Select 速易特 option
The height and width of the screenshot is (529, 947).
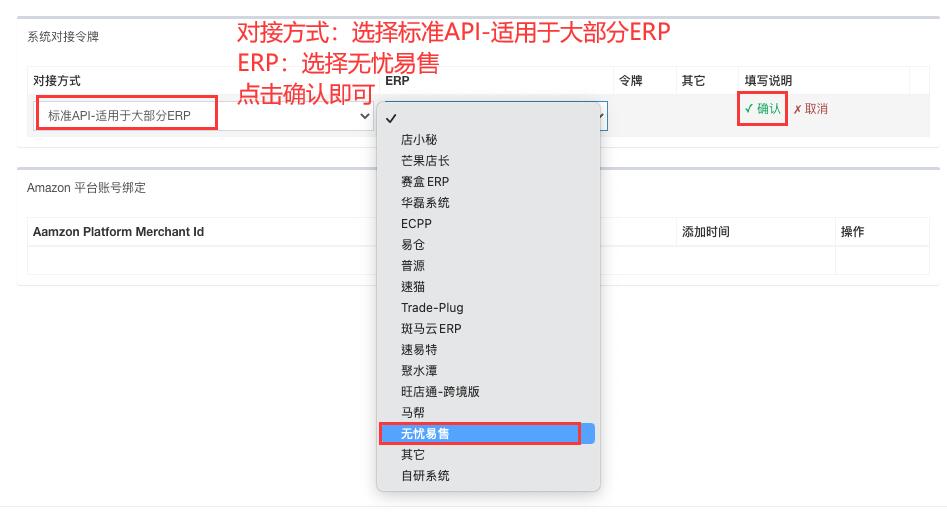(488, 350)
